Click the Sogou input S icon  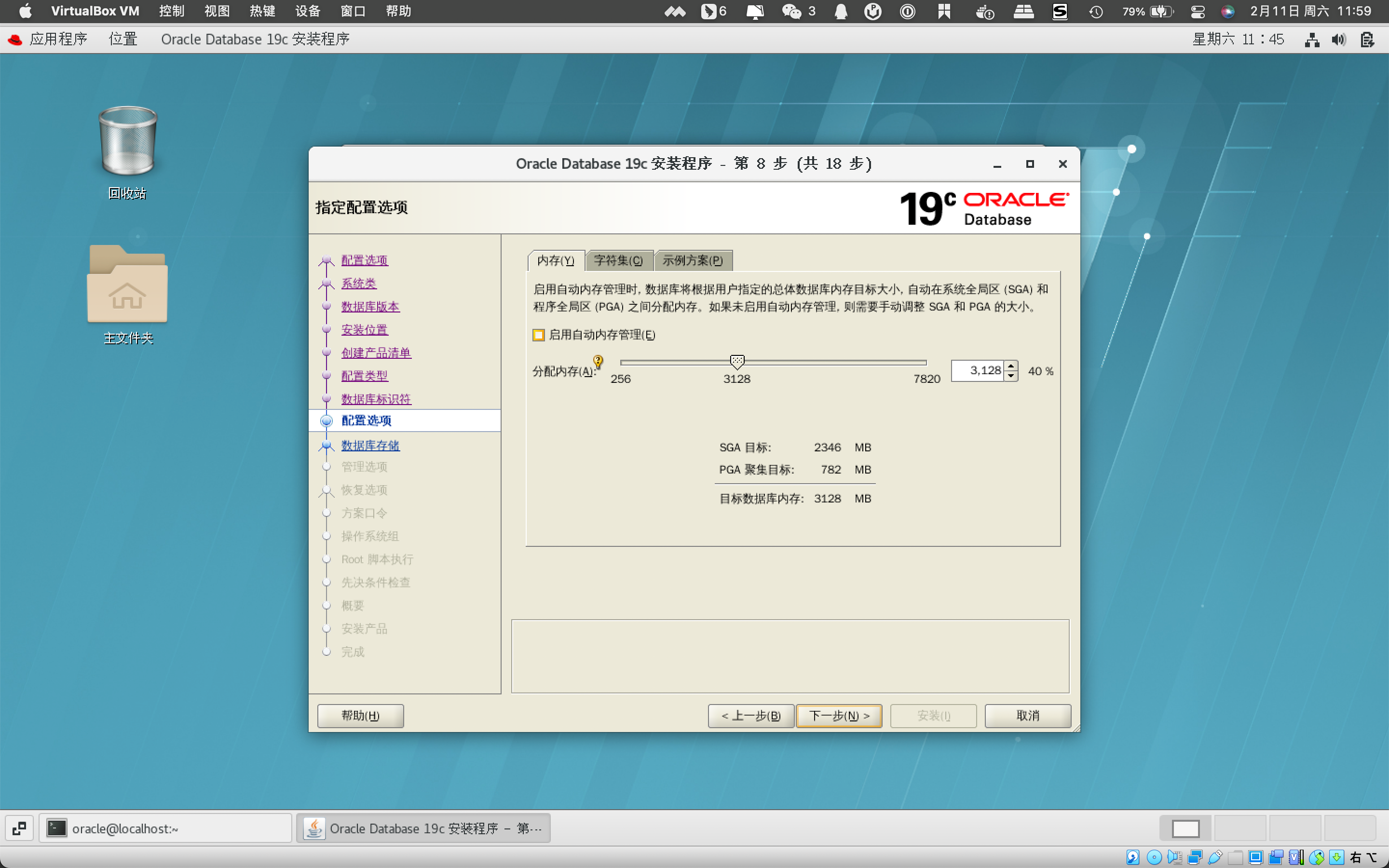pyautogui.click(x=1060, y=11)
